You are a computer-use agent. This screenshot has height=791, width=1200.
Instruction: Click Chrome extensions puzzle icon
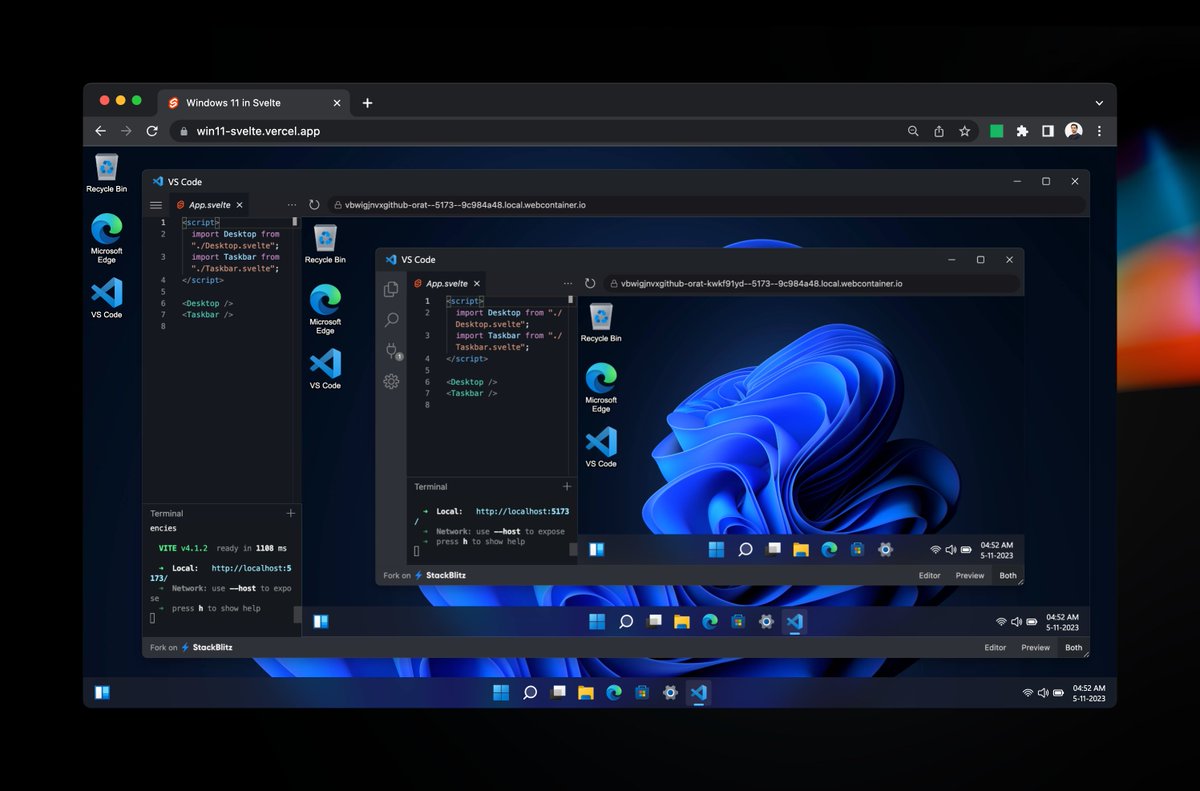coord(1022,131)
